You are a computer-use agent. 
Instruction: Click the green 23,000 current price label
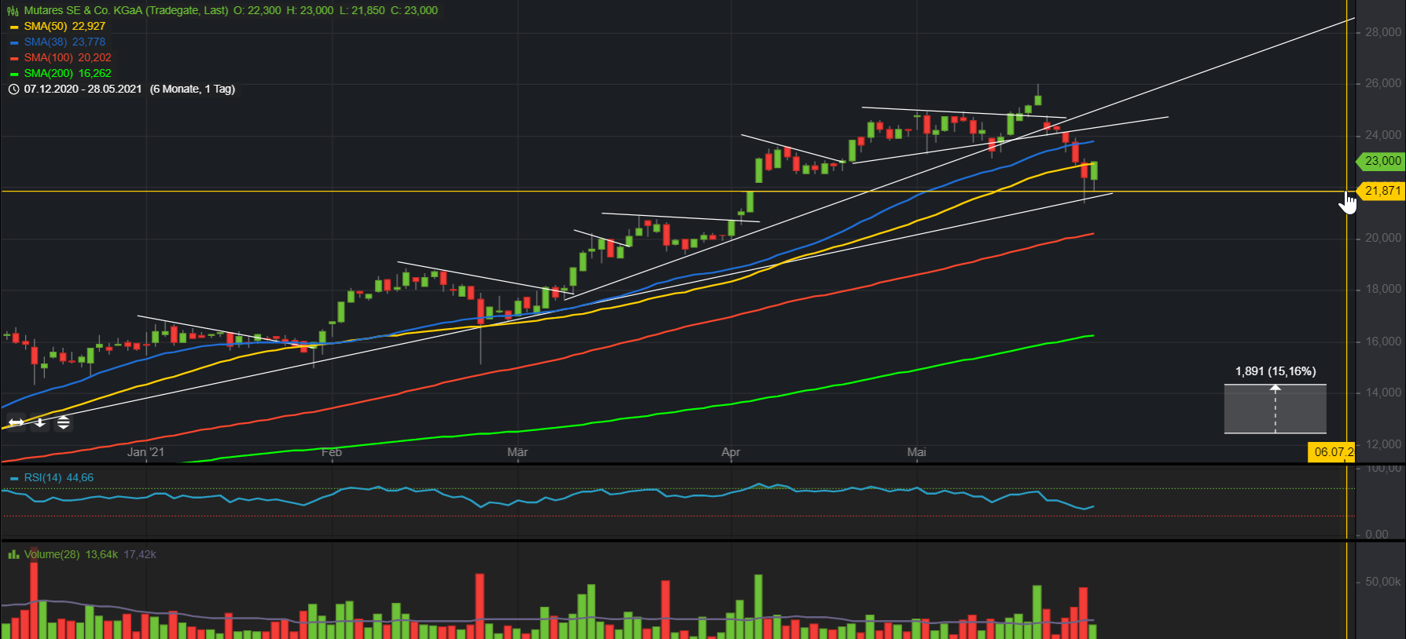(1380, 161)
